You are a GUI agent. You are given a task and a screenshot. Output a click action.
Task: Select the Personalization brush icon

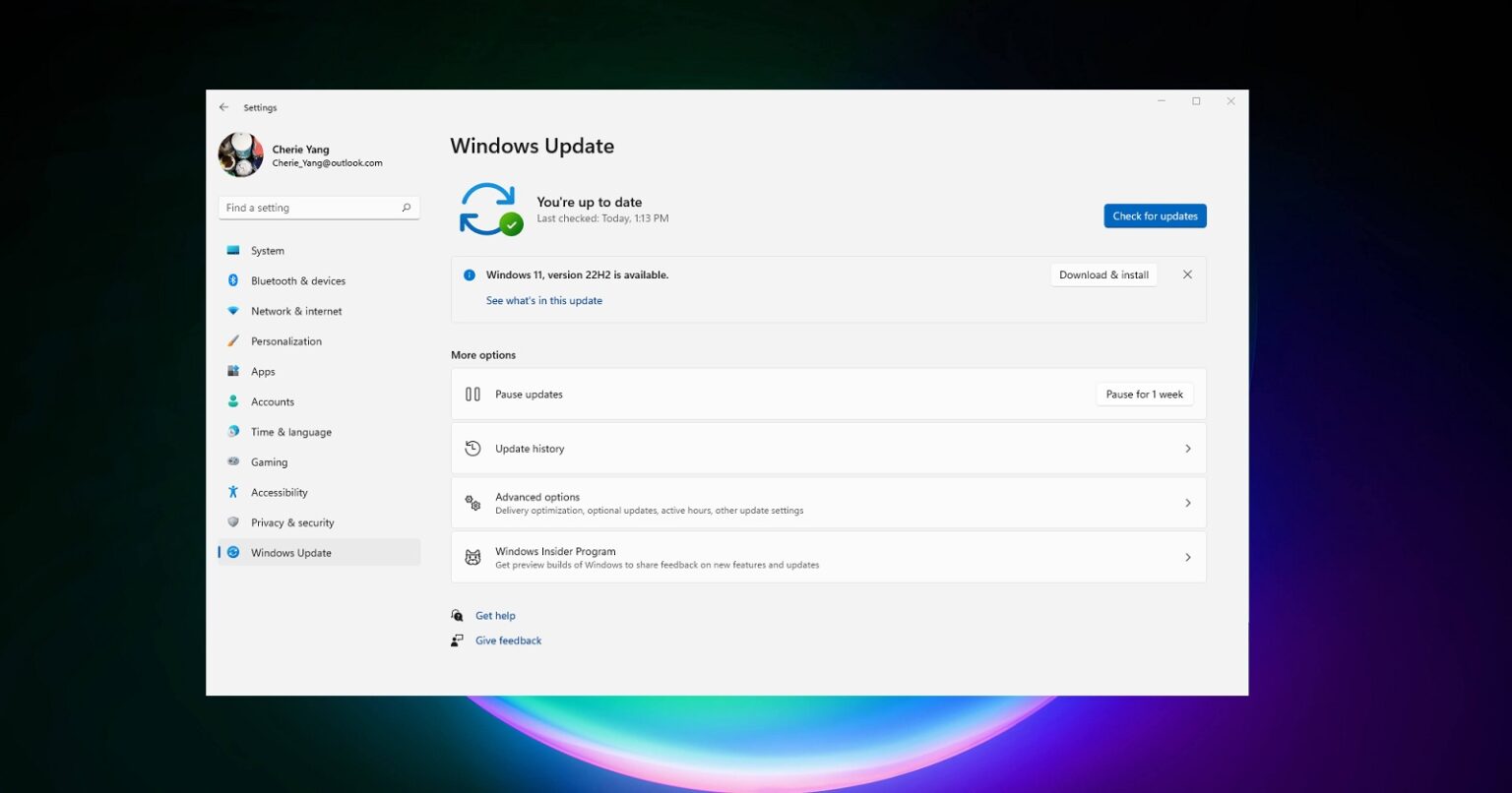[233, 340]
